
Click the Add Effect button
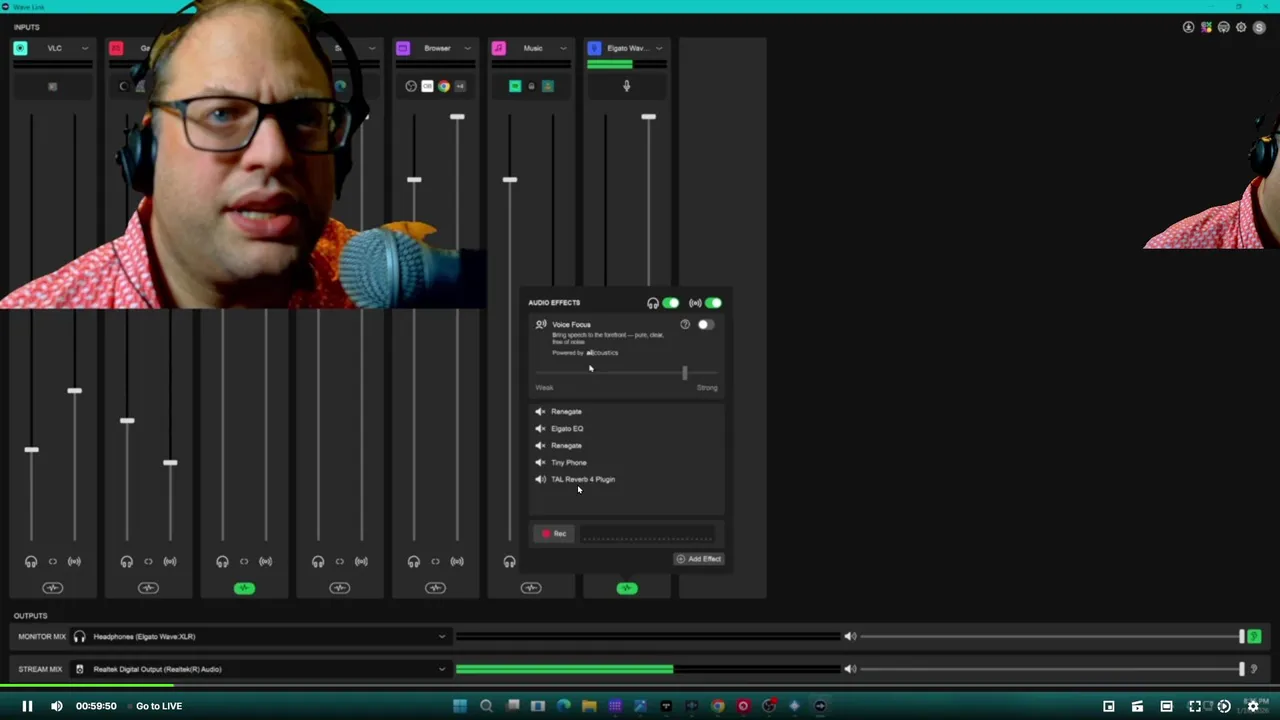click(x=698, y=559)
